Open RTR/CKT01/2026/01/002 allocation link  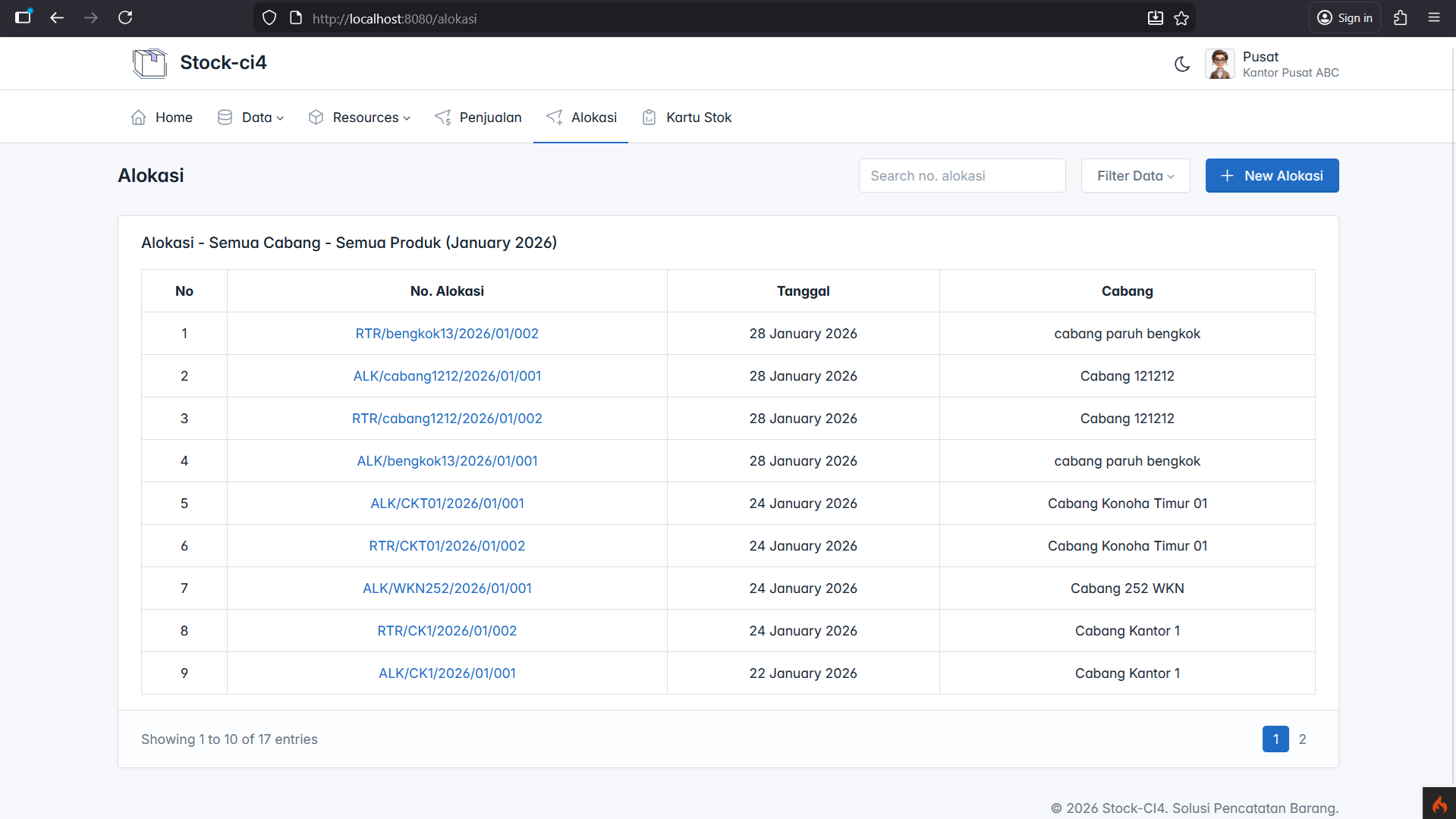tap(447, 546)
